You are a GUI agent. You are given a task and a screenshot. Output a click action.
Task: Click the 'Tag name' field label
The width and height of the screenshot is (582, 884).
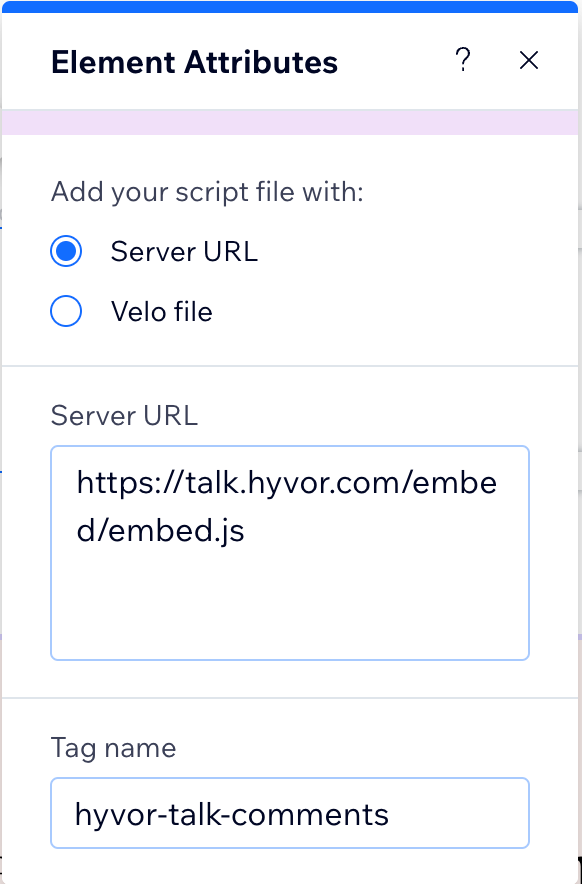[x=113, y=748]
